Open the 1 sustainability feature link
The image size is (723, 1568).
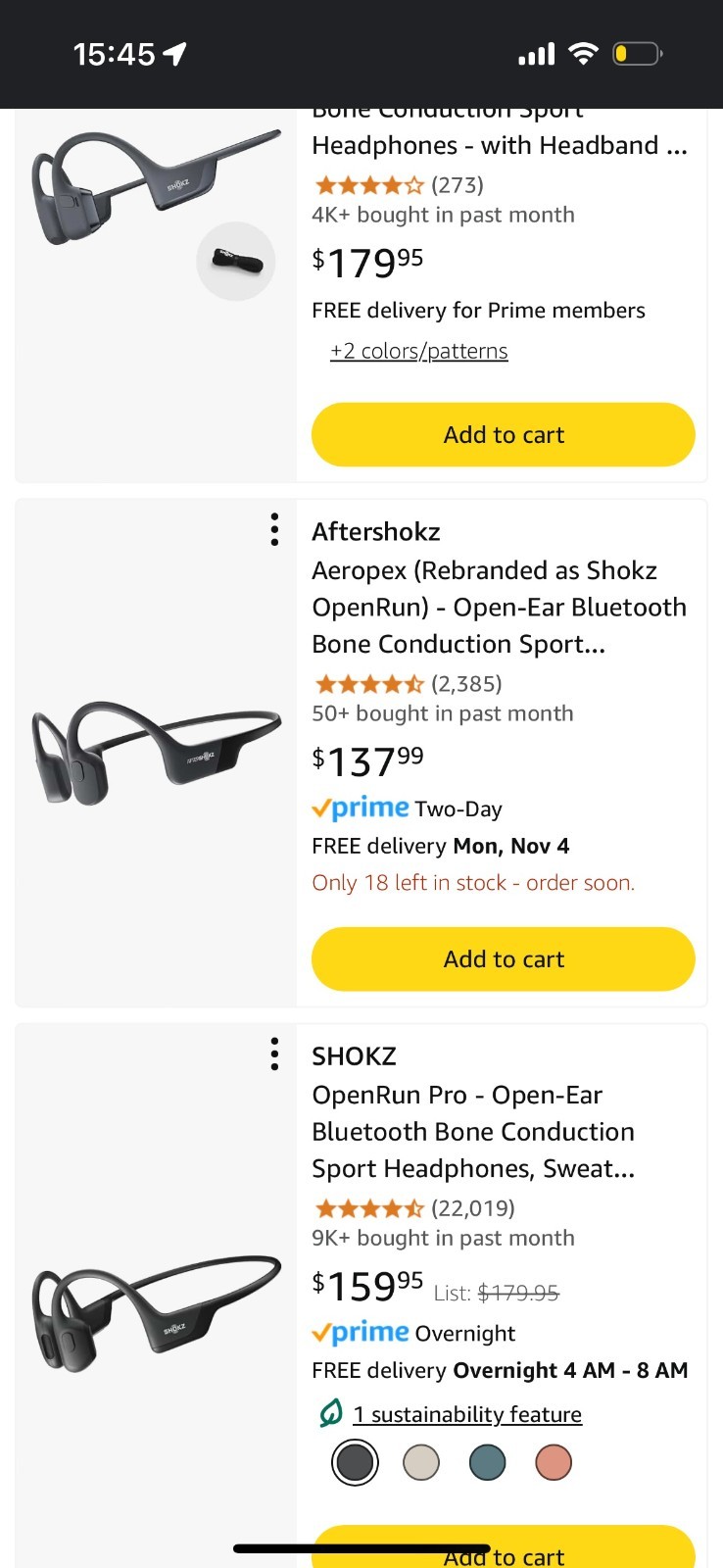[x=467, y=1414]
